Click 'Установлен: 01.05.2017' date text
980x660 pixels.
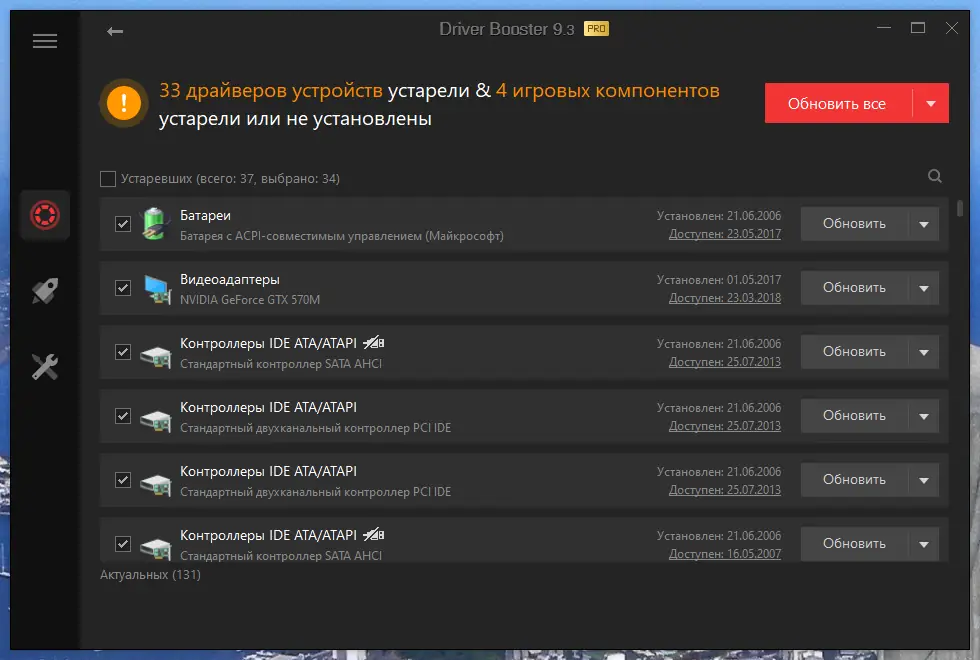[x=719, y=280]
